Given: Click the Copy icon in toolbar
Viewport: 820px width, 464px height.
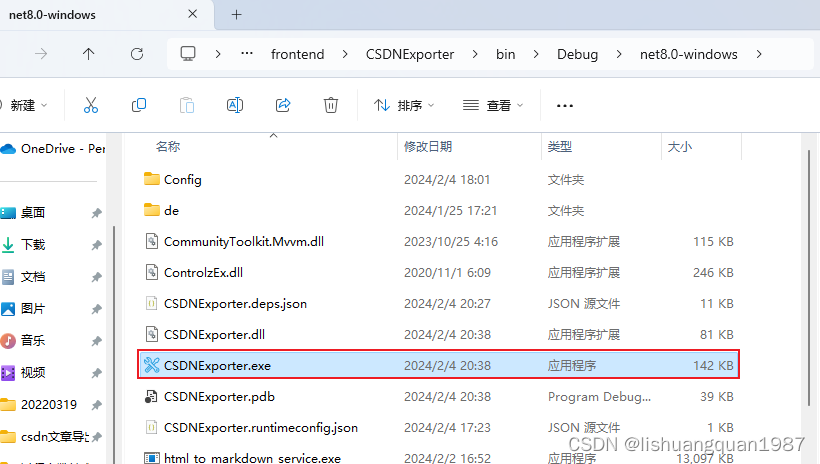Looking at the screenshot, I should [x=139, y=105].
